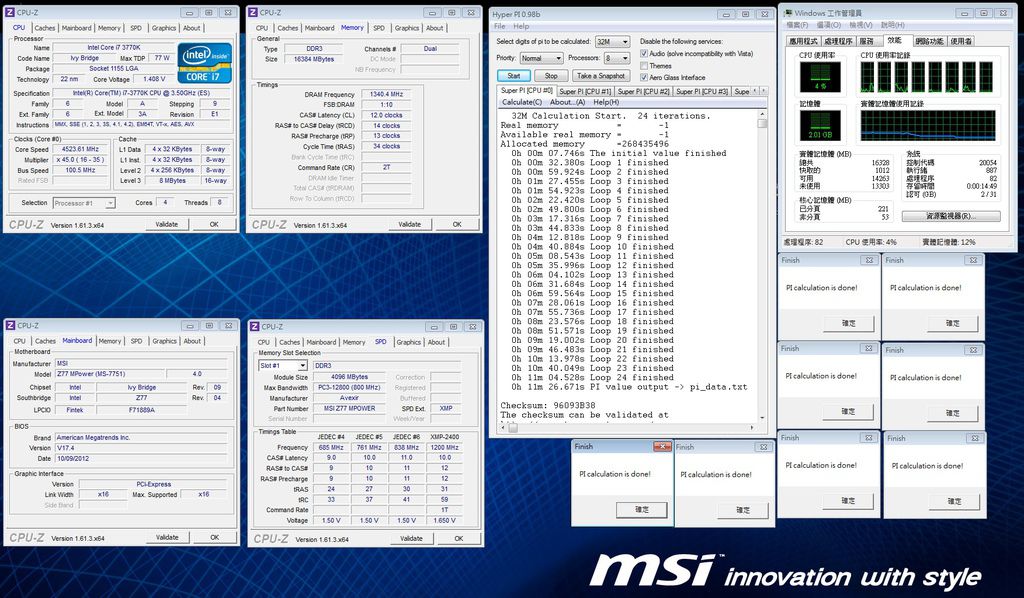Viewport: 1024px width, 598px height.
Task: Click the motherboard model 'Z77 MPower (MS-7751)'
Action: [x=109, y=374]
